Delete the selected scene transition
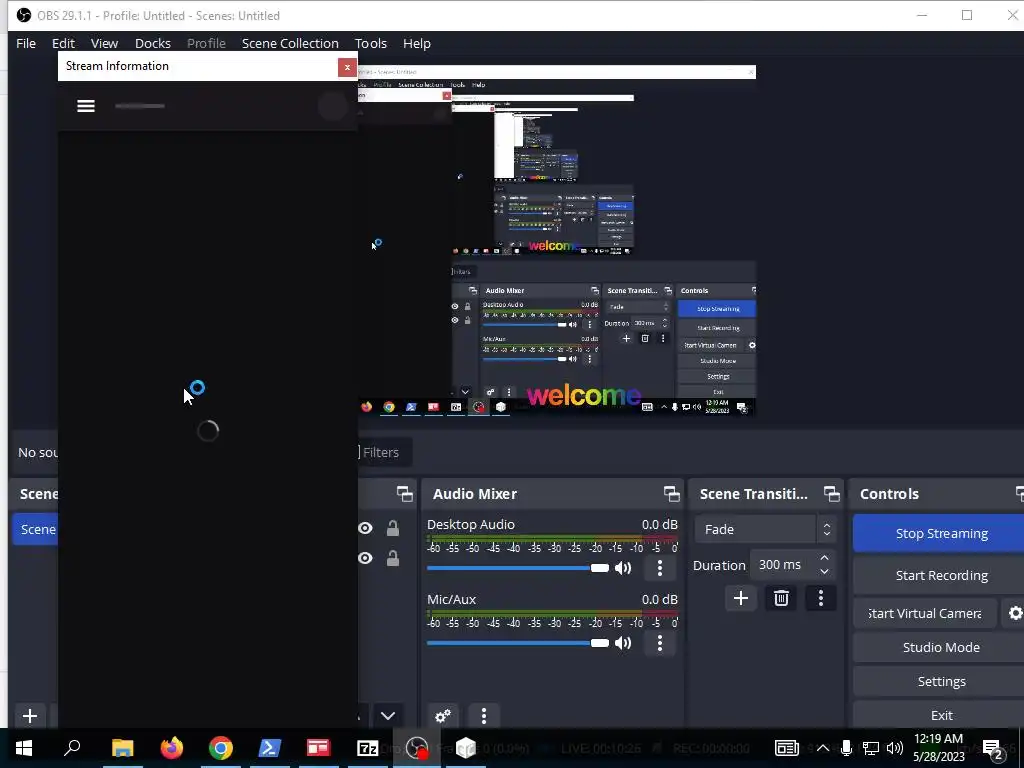The image size is (1024, 768). click(x=781, y=598)
